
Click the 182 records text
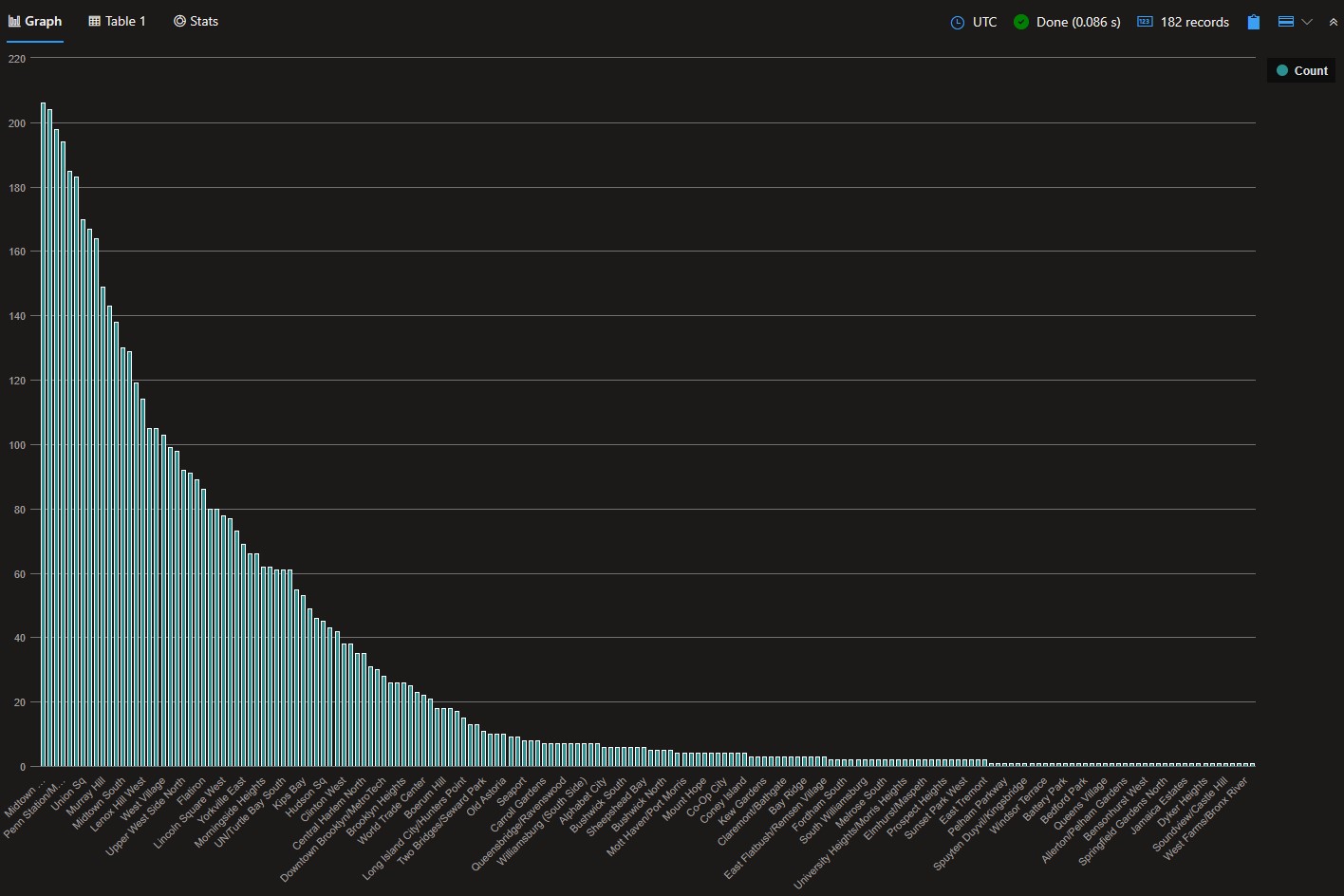pos(1194,22)
